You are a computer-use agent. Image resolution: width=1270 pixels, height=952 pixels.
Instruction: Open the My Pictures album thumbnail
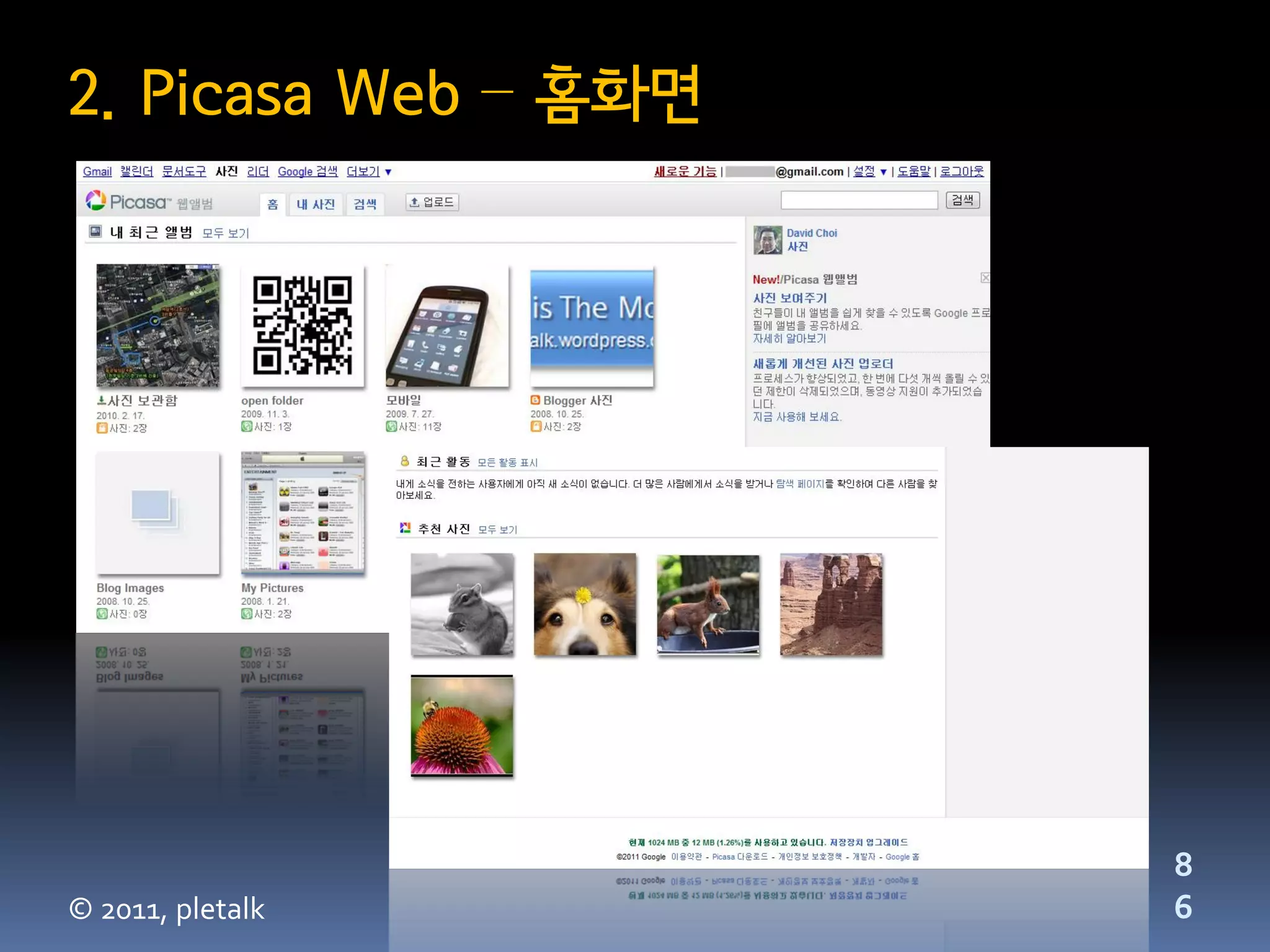[x=303, y=513]
